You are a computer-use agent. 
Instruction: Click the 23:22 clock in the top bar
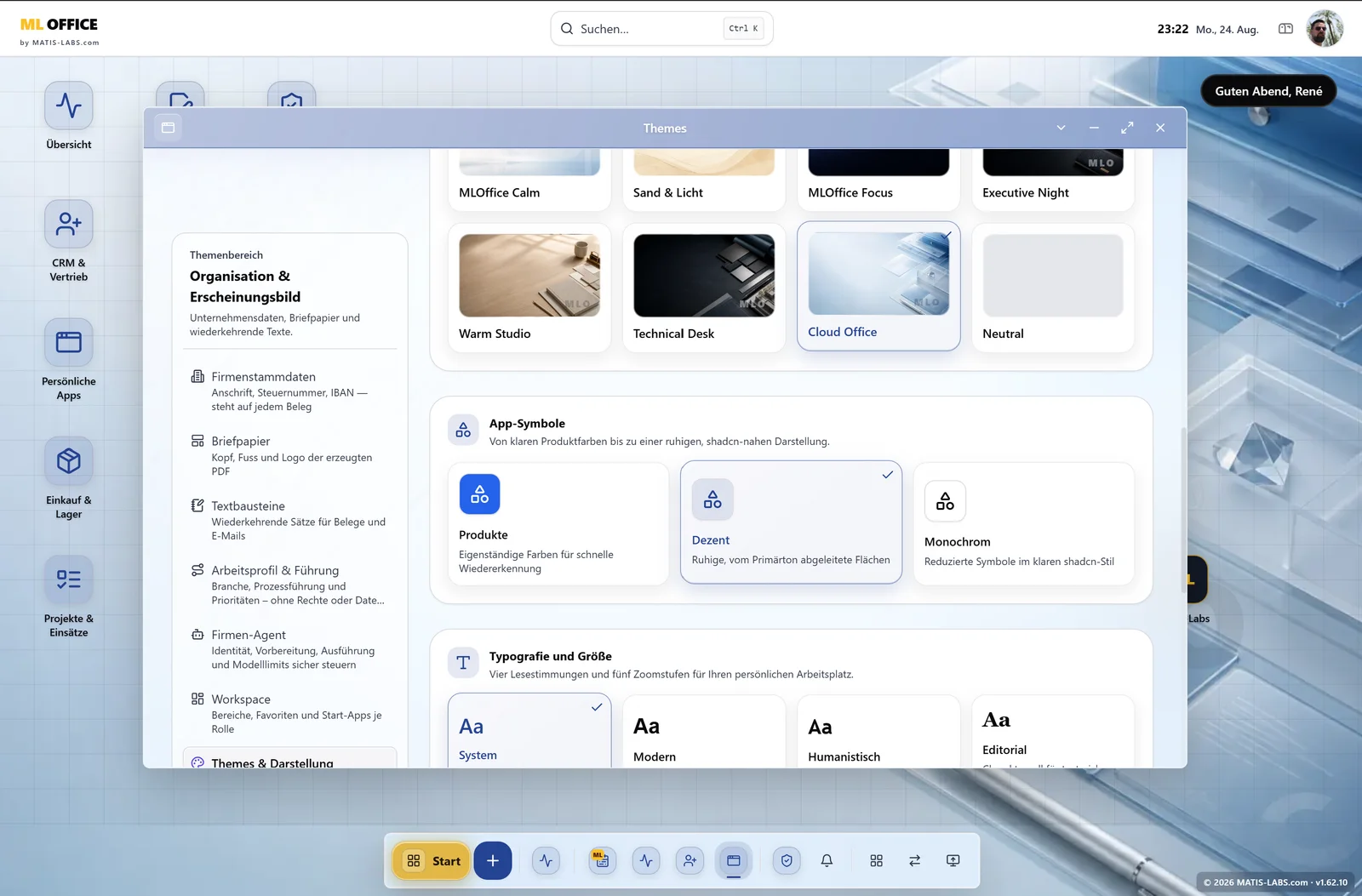coord(1172,29)
